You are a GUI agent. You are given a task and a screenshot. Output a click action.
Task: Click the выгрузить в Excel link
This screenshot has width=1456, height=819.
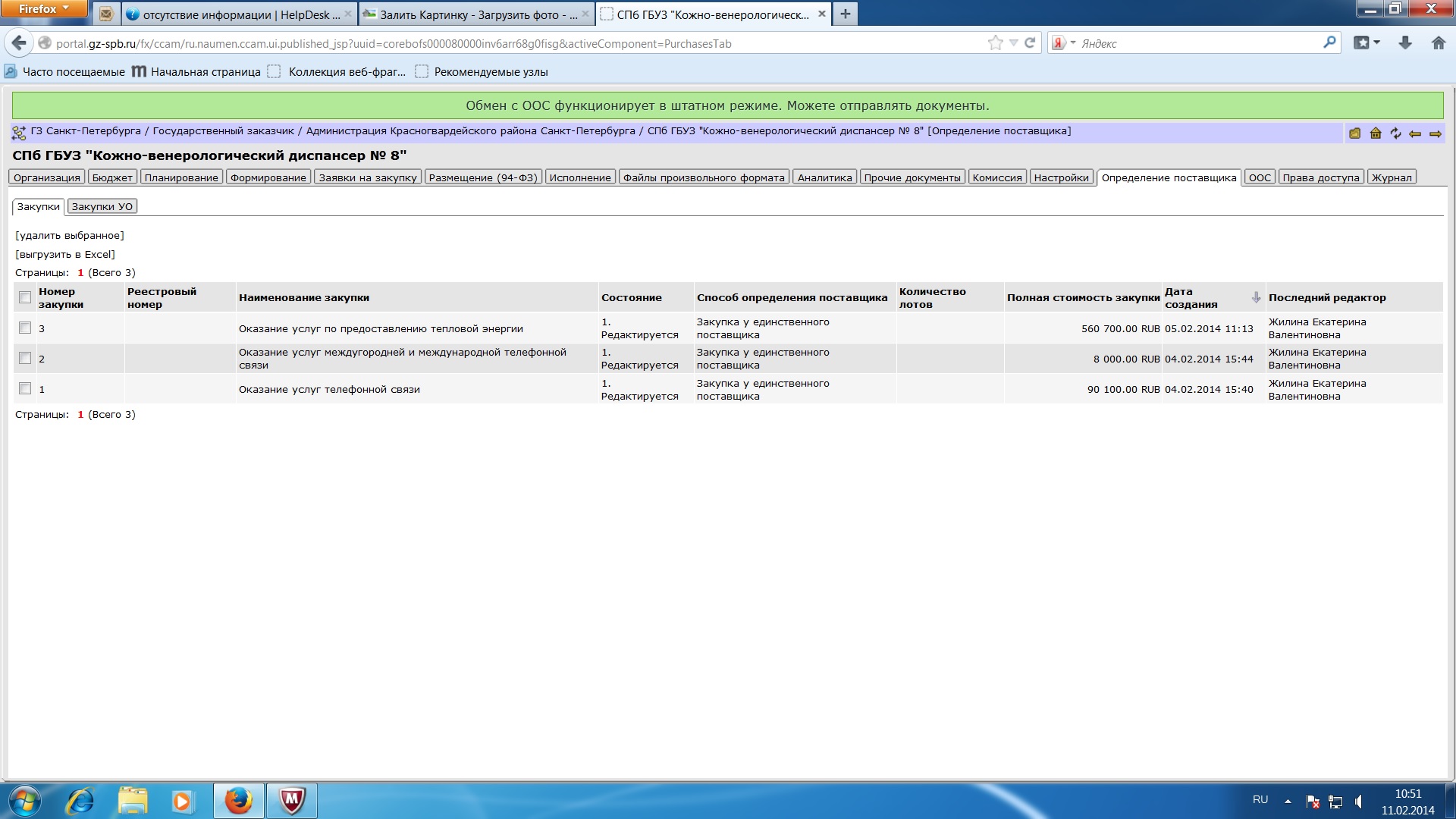pos(65,254)
